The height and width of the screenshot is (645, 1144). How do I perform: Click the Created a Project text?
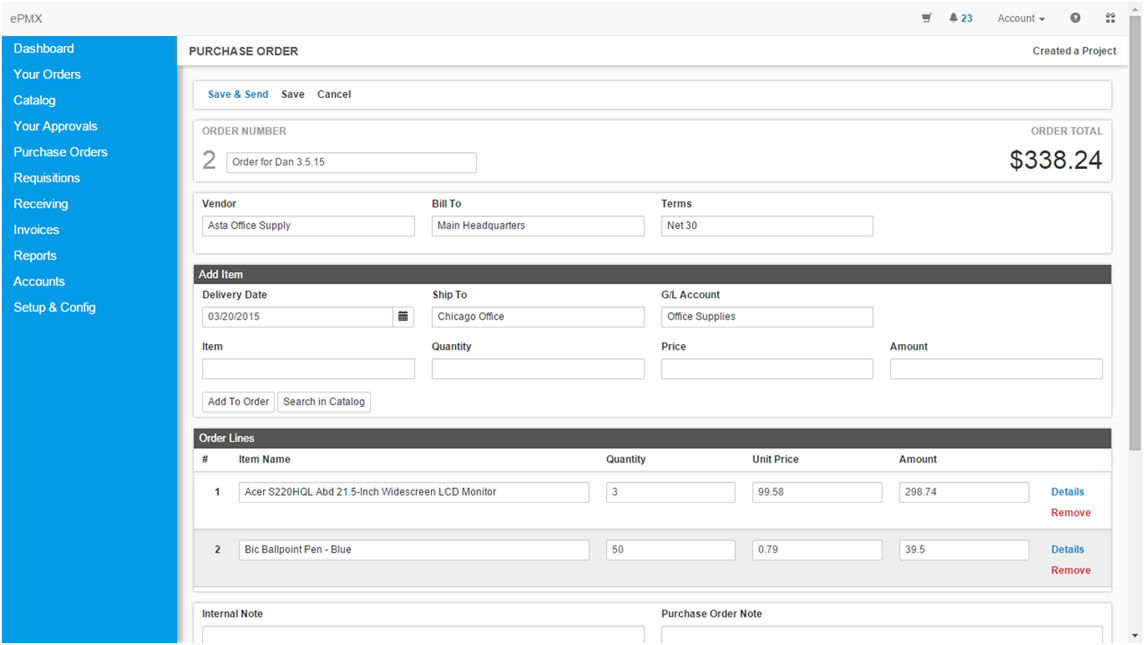(x=1074, y=51)
